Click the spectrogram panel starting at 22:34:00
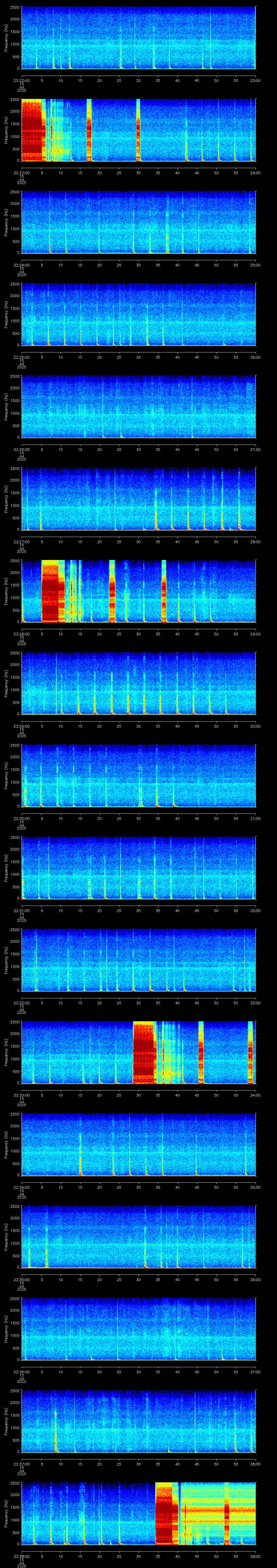 tap(139, 1144)
